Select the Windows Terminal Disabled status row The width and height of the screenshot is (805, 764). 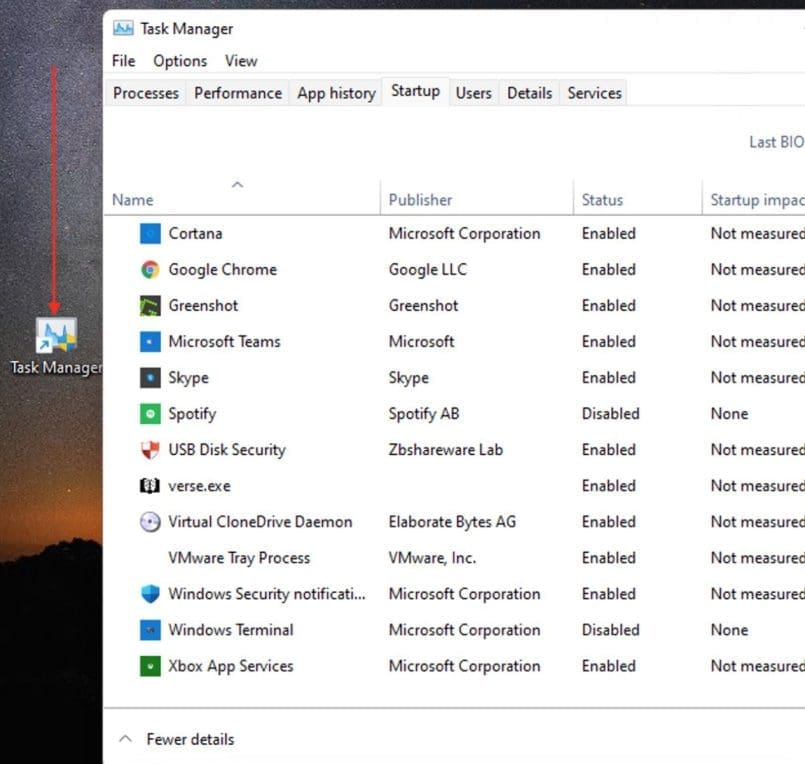tap(610, 630)
